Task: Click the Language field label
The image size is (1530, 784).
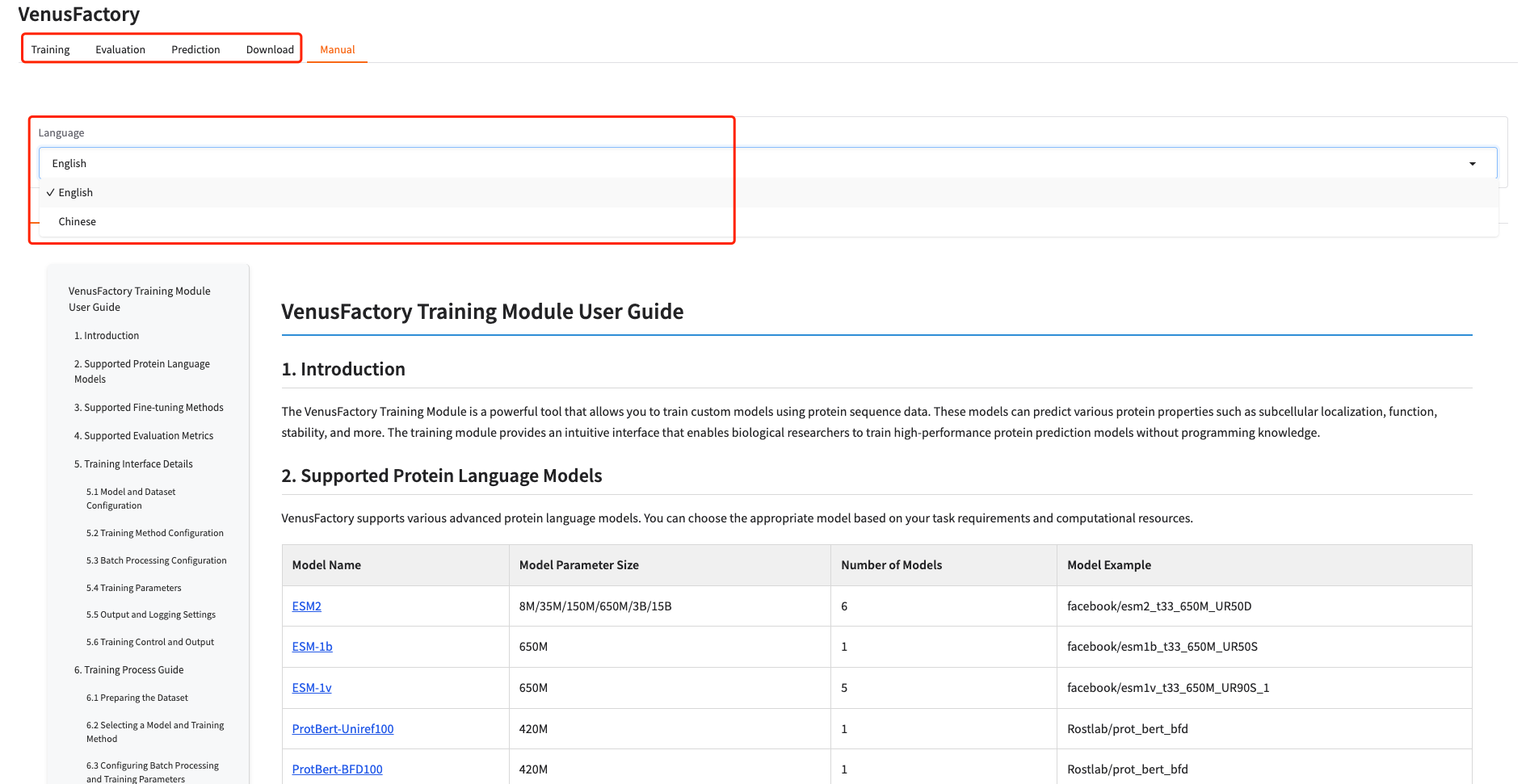Action: pos(61,133)
